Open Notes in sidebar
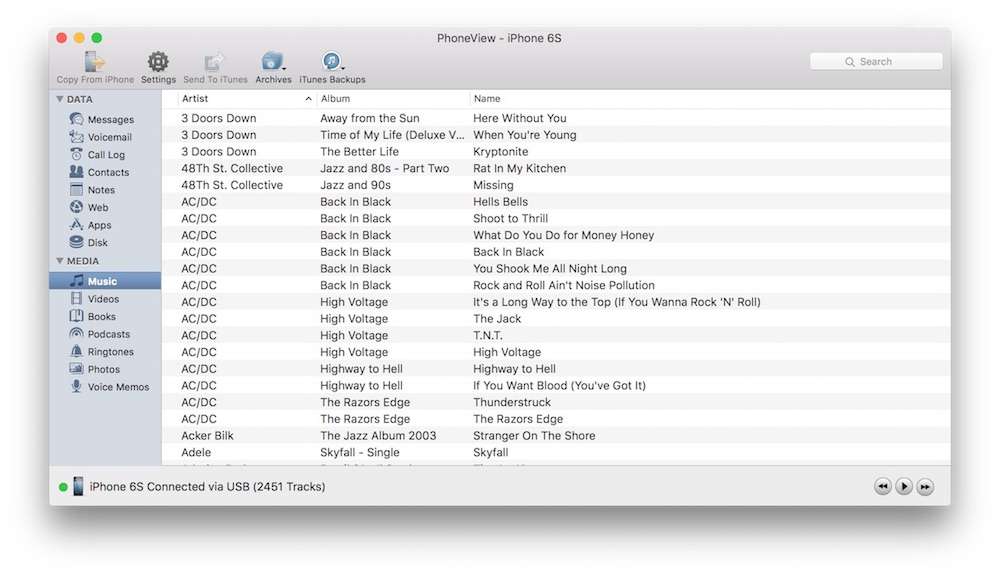 (x=92, y=190)
